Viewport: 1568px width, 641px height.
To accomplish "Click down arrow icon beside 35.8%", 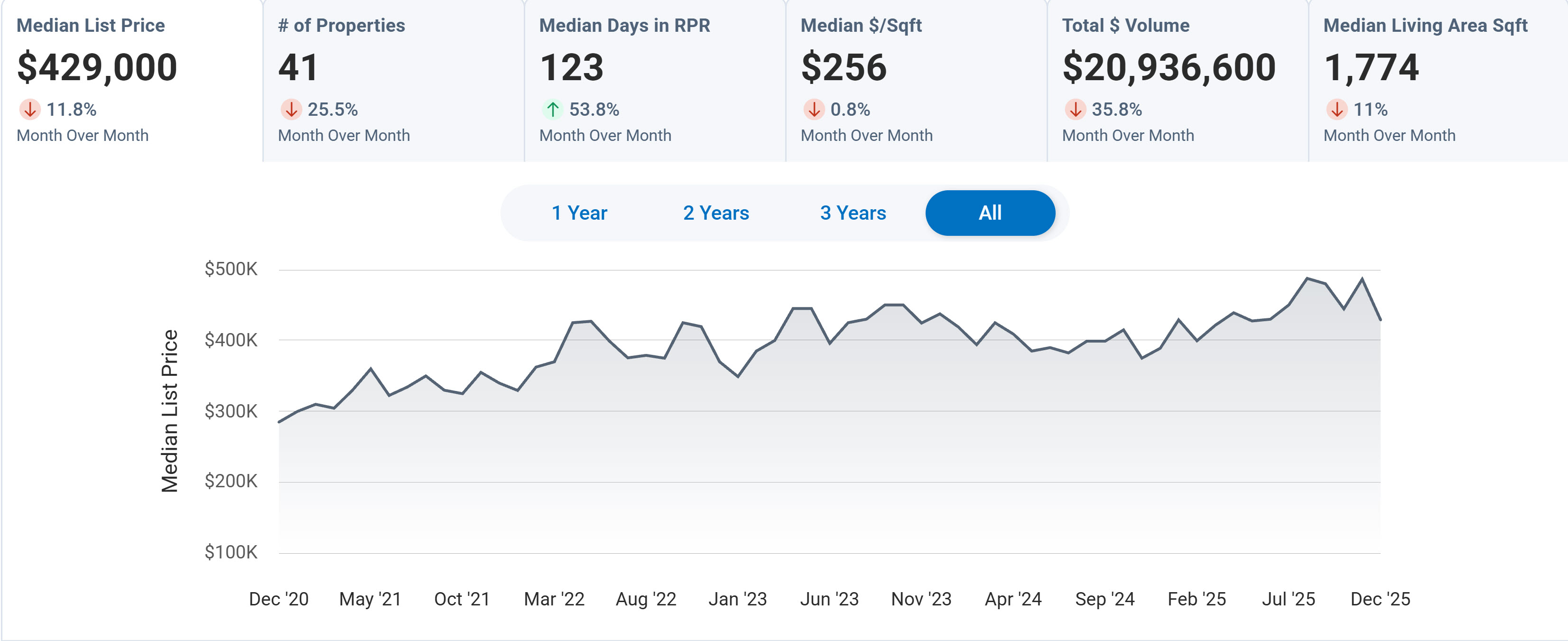I will pyautogui.click(x=1075, y=110).
